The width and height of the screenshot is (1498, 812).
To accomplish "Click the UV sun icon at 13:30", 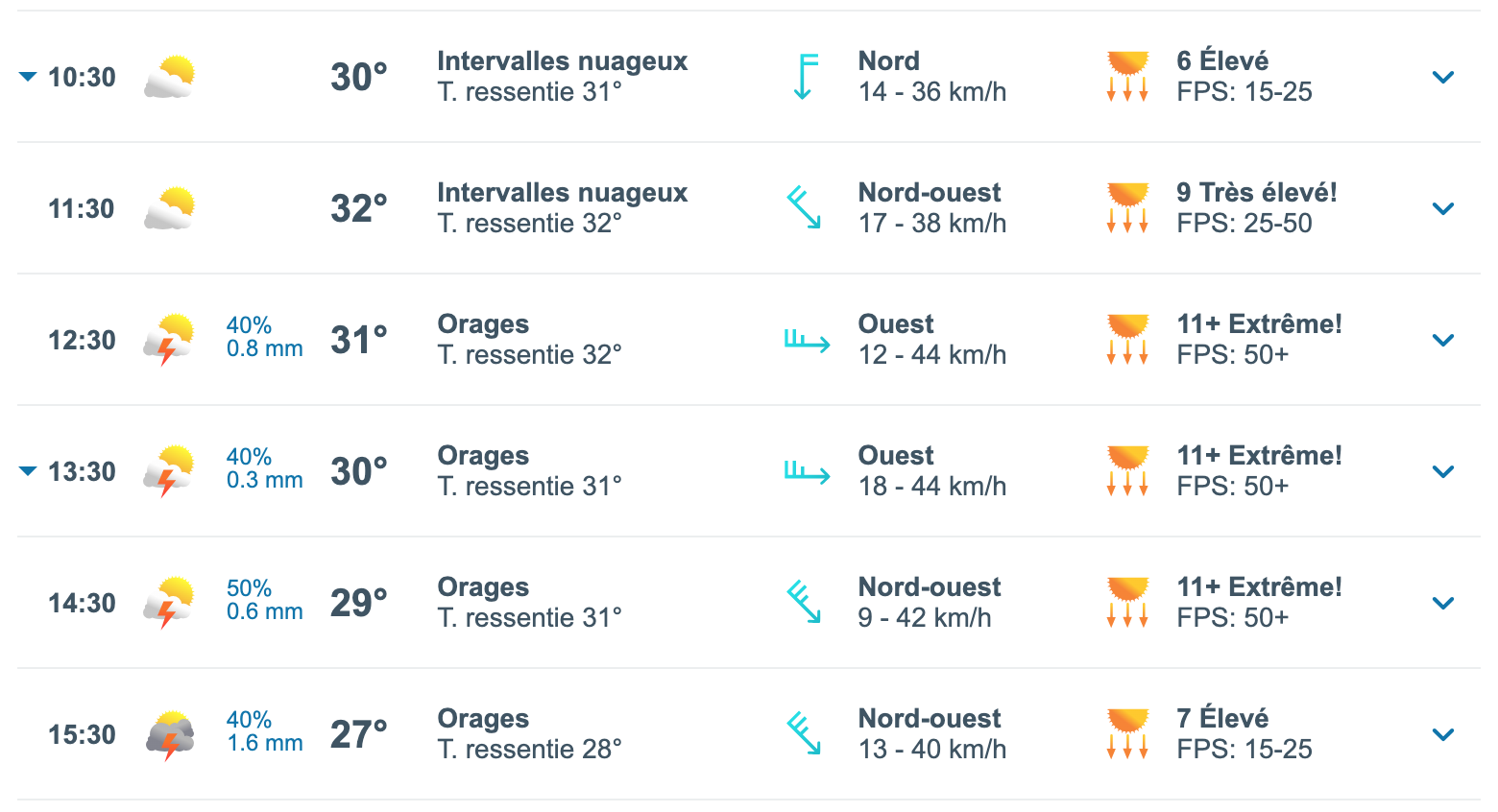I will coord(1127,471).
